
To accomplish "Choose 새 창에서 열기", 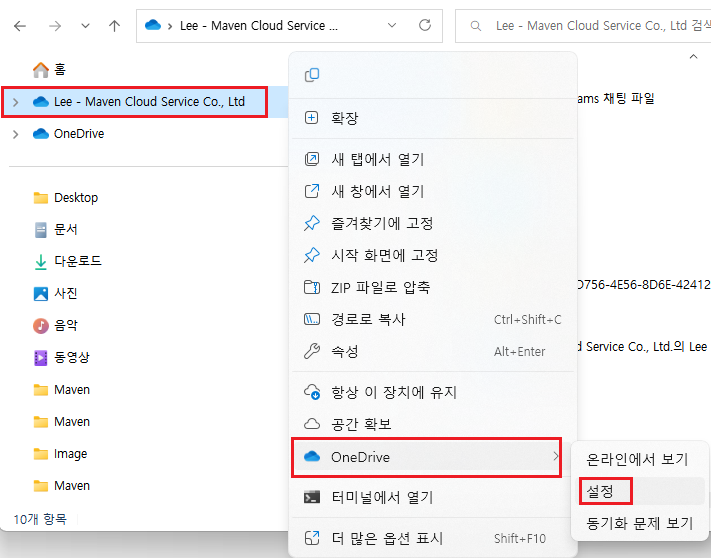I will 433,191.
